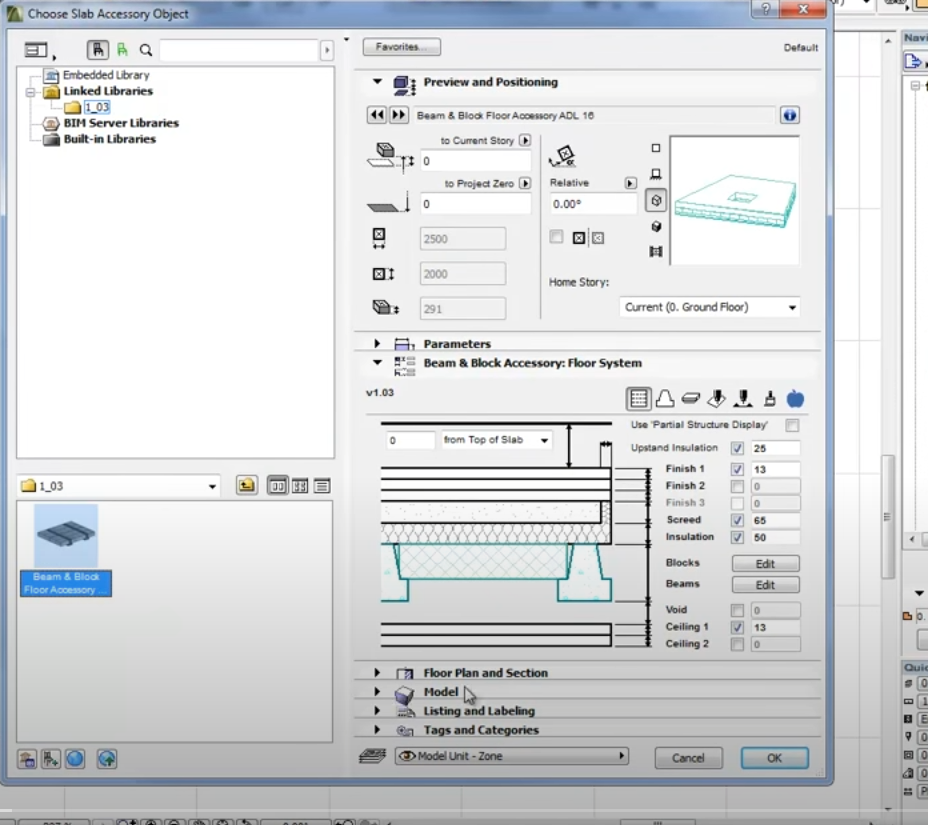
Task: Select BIM Server Libraries in tree
Action: point(121,123)
